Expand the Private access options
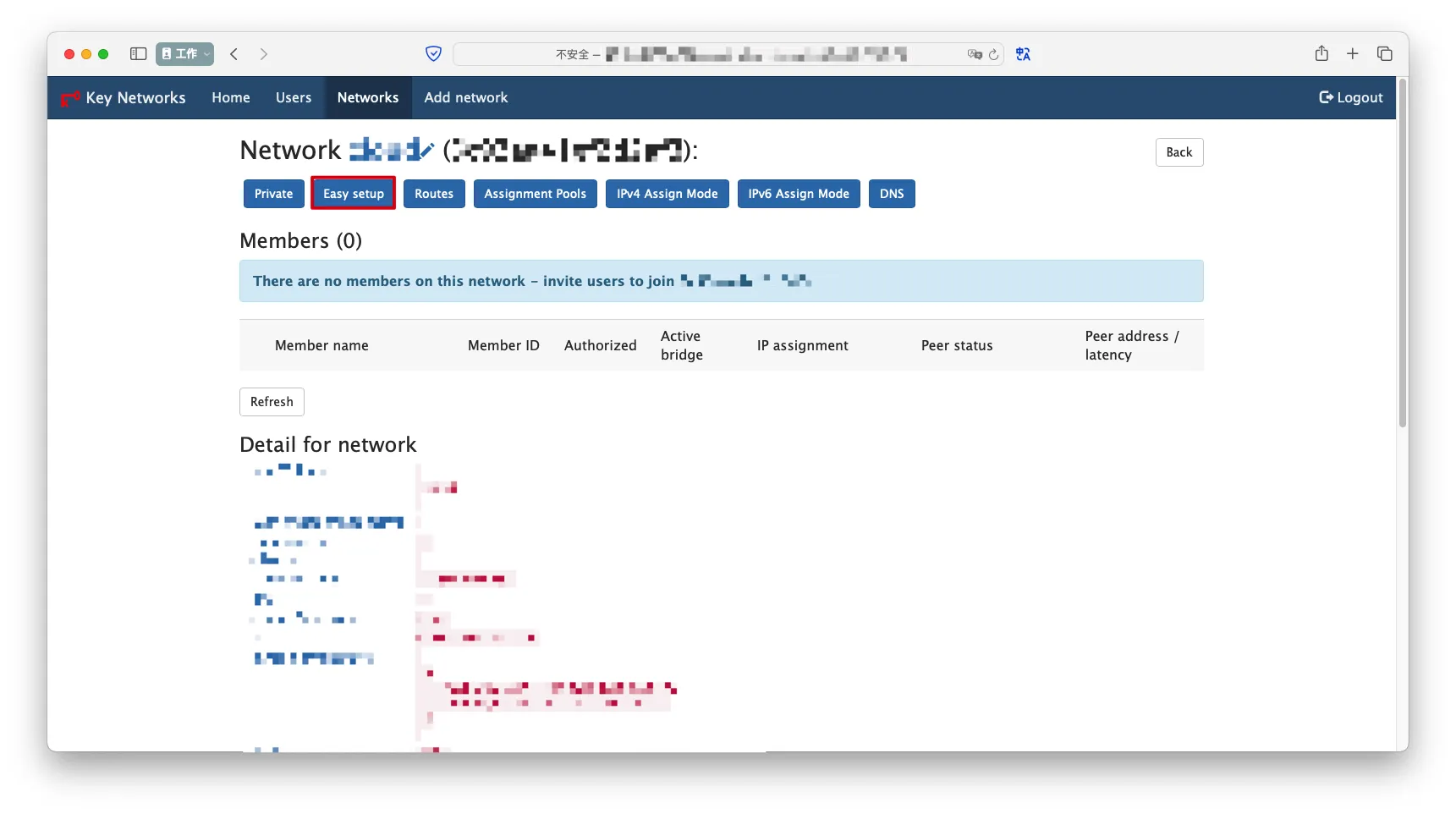 (x=273, y=194)
